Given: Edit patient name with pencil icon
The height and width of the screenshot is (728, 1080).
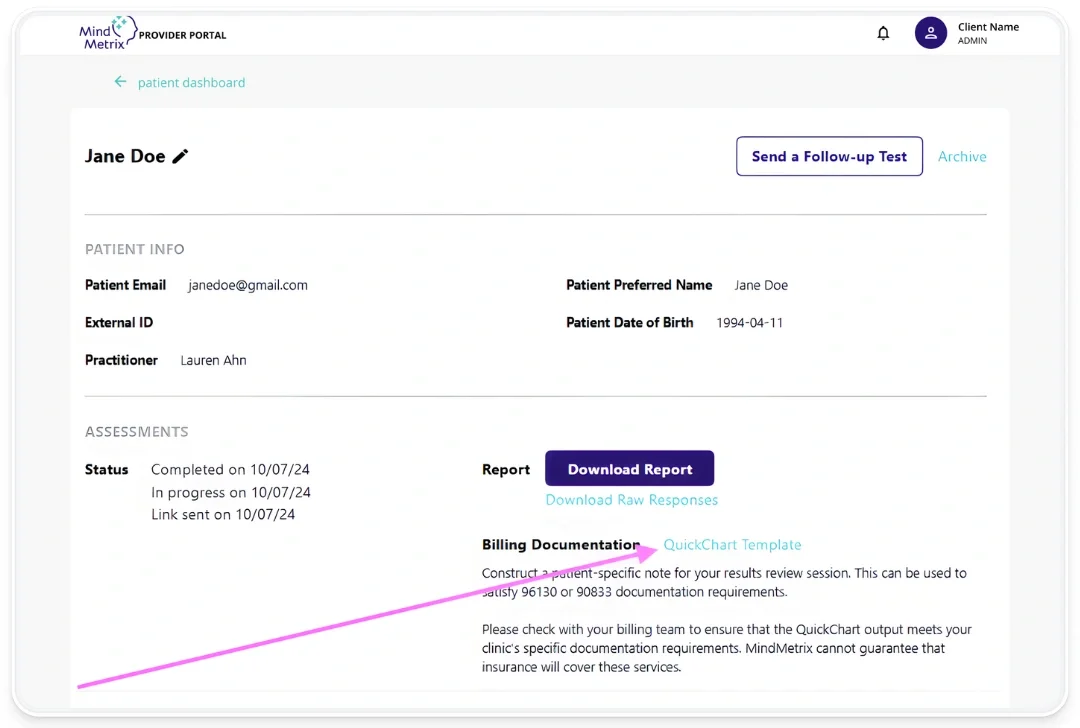Looking at the screenshot, I should tap(180, 156).
